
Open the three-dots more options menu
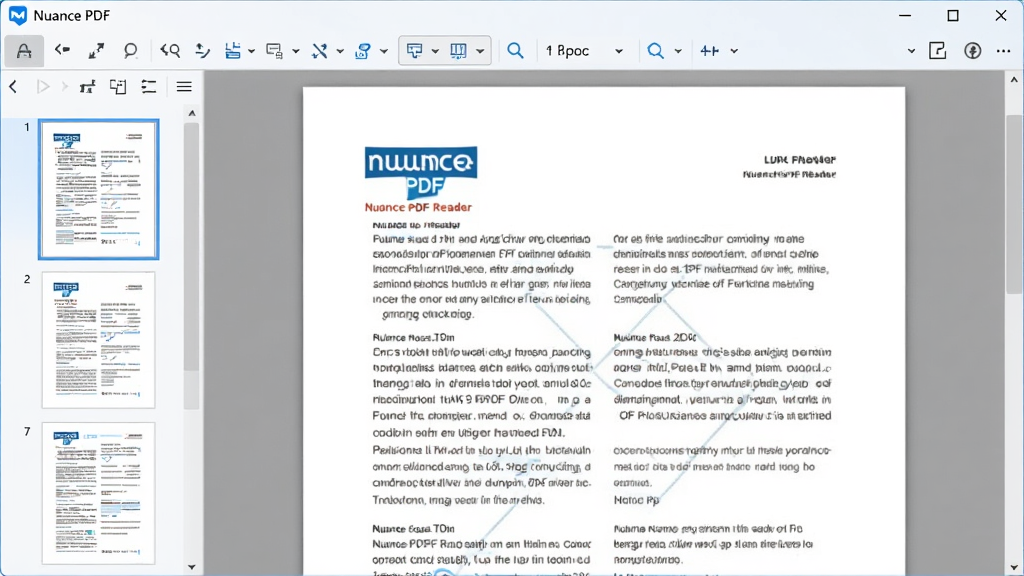point(1004,51)
